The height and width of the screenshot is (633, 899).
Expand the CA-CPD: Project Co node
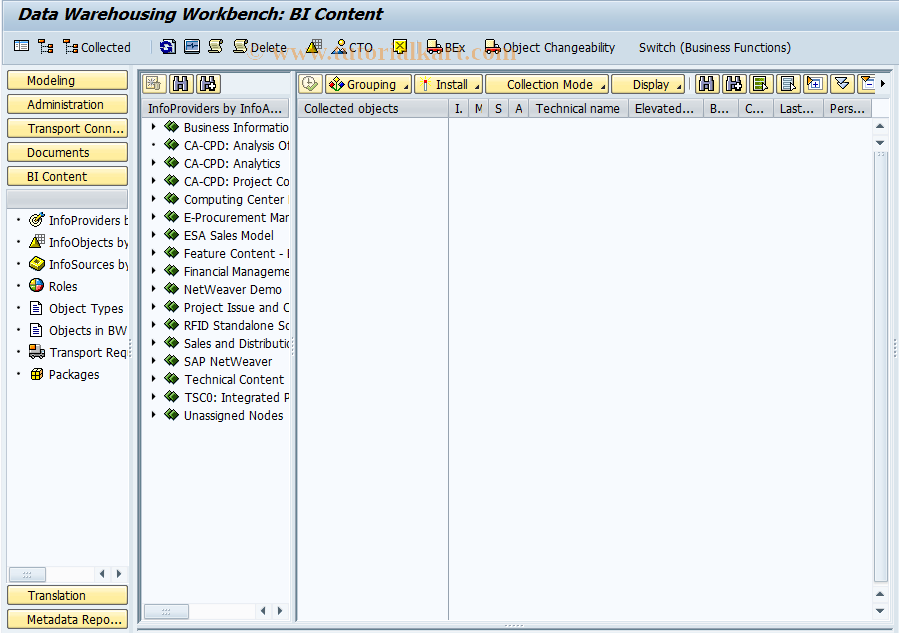[153, 181]
